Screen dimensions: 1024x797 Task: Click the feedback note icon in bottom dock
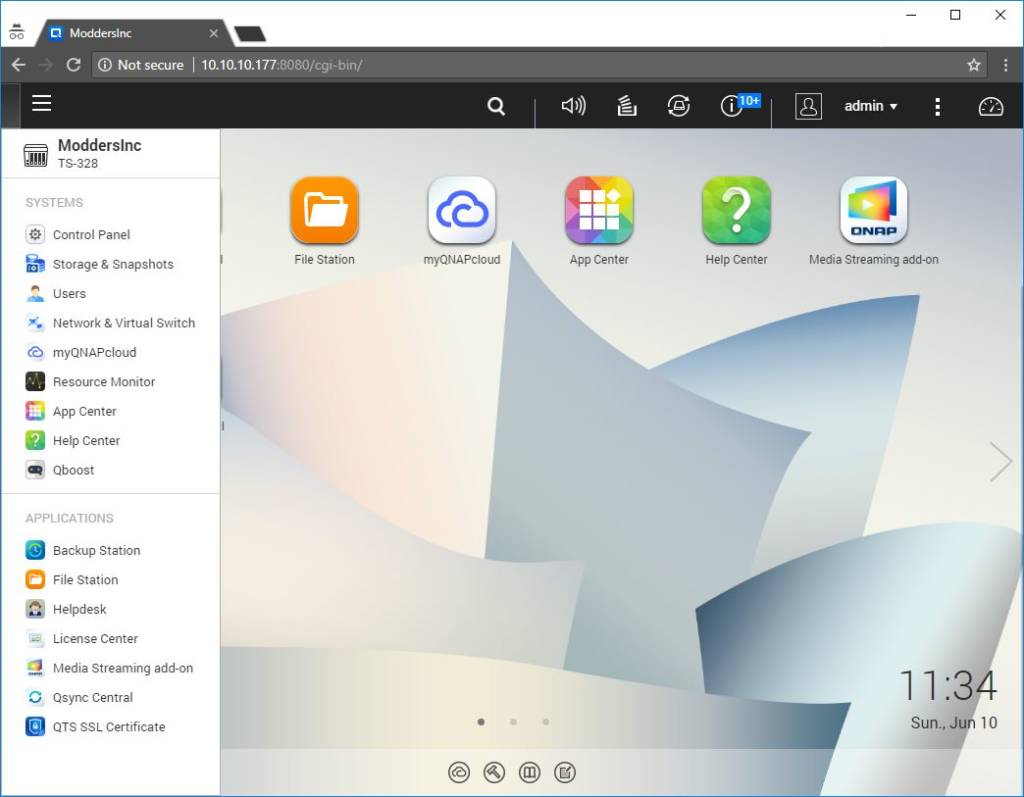(x=565, y=773)
